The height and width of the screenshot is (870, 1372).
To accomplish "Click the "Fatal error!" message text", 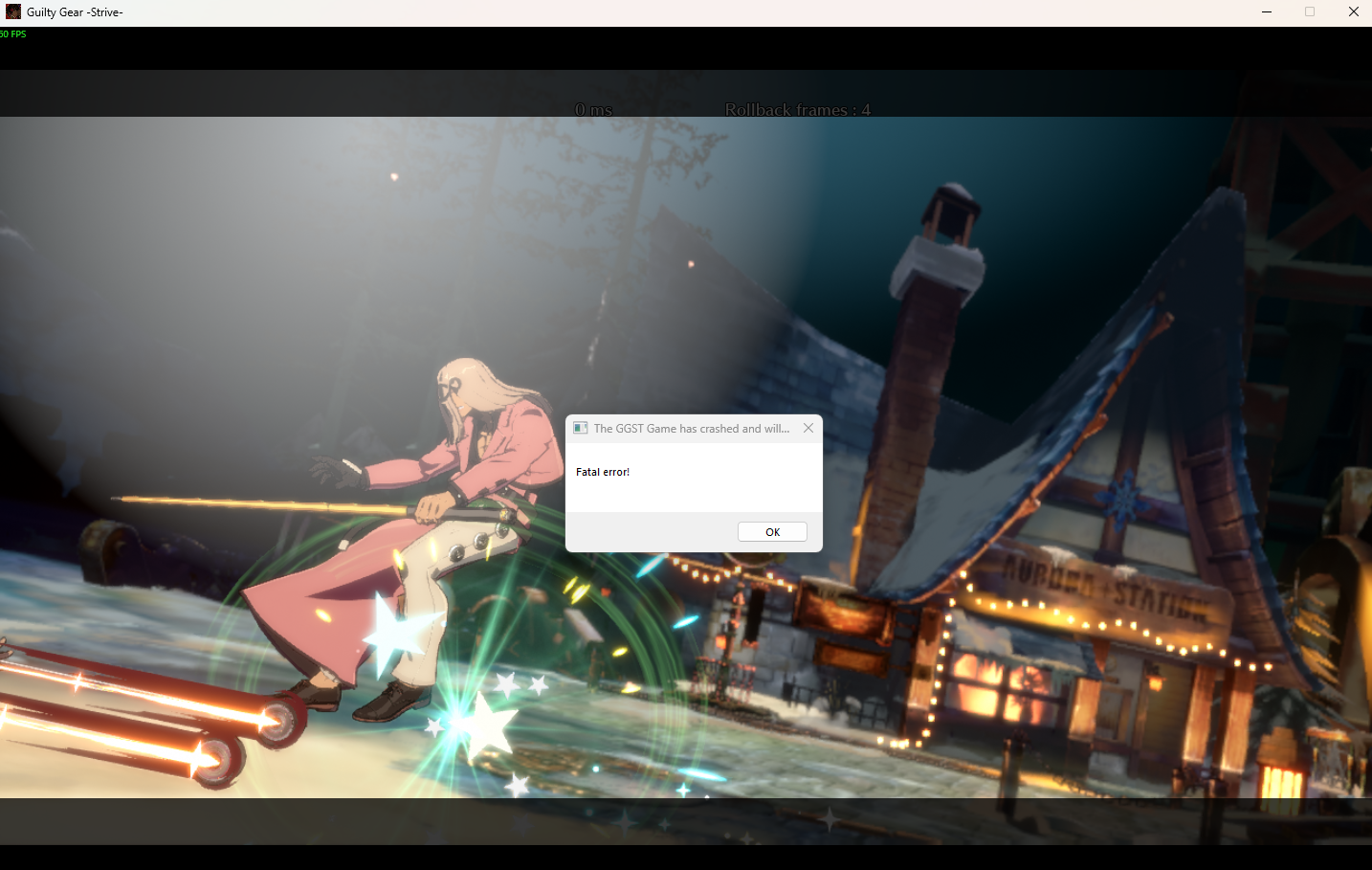I will click(x=603, y=472).
